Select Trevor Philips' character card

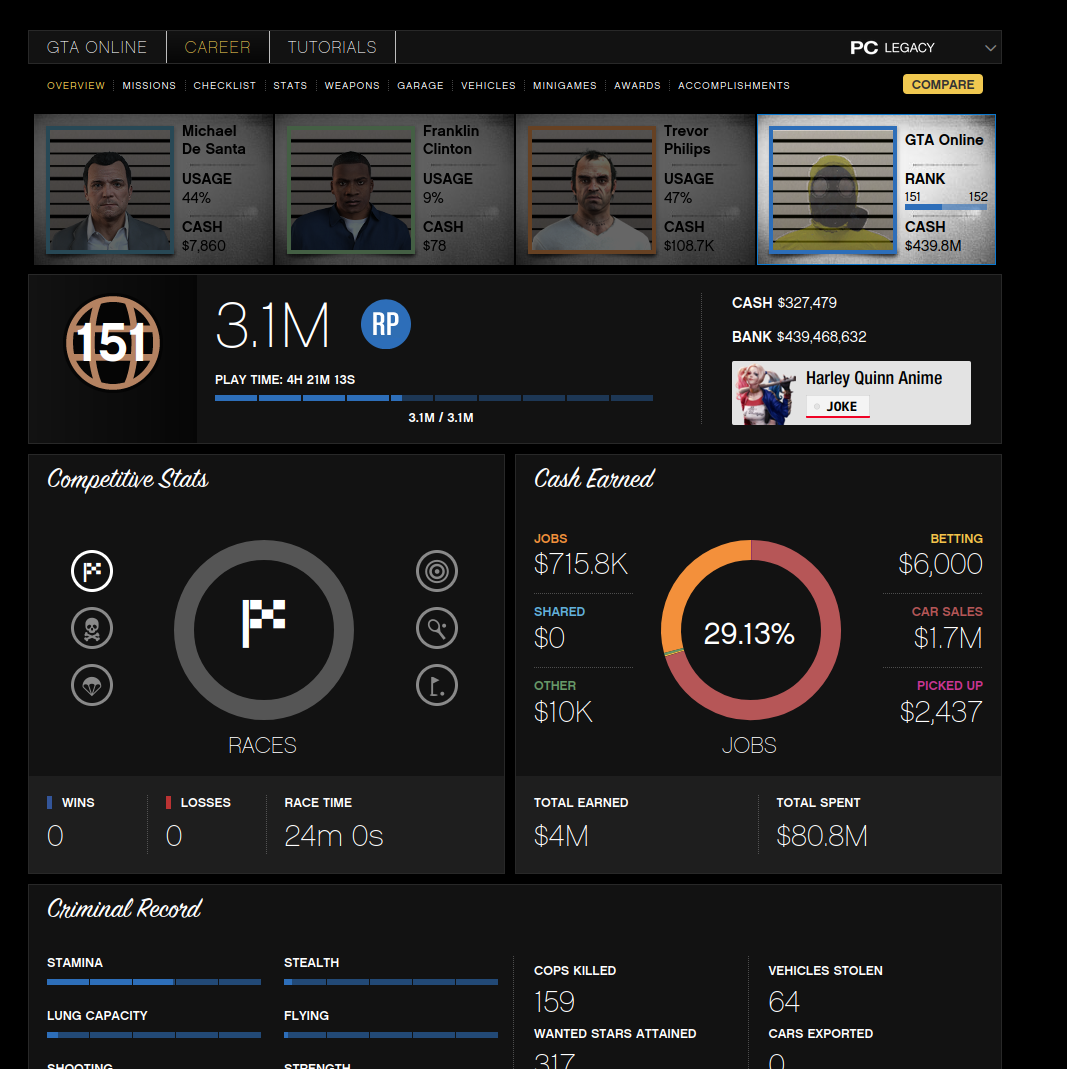[635, 190]
